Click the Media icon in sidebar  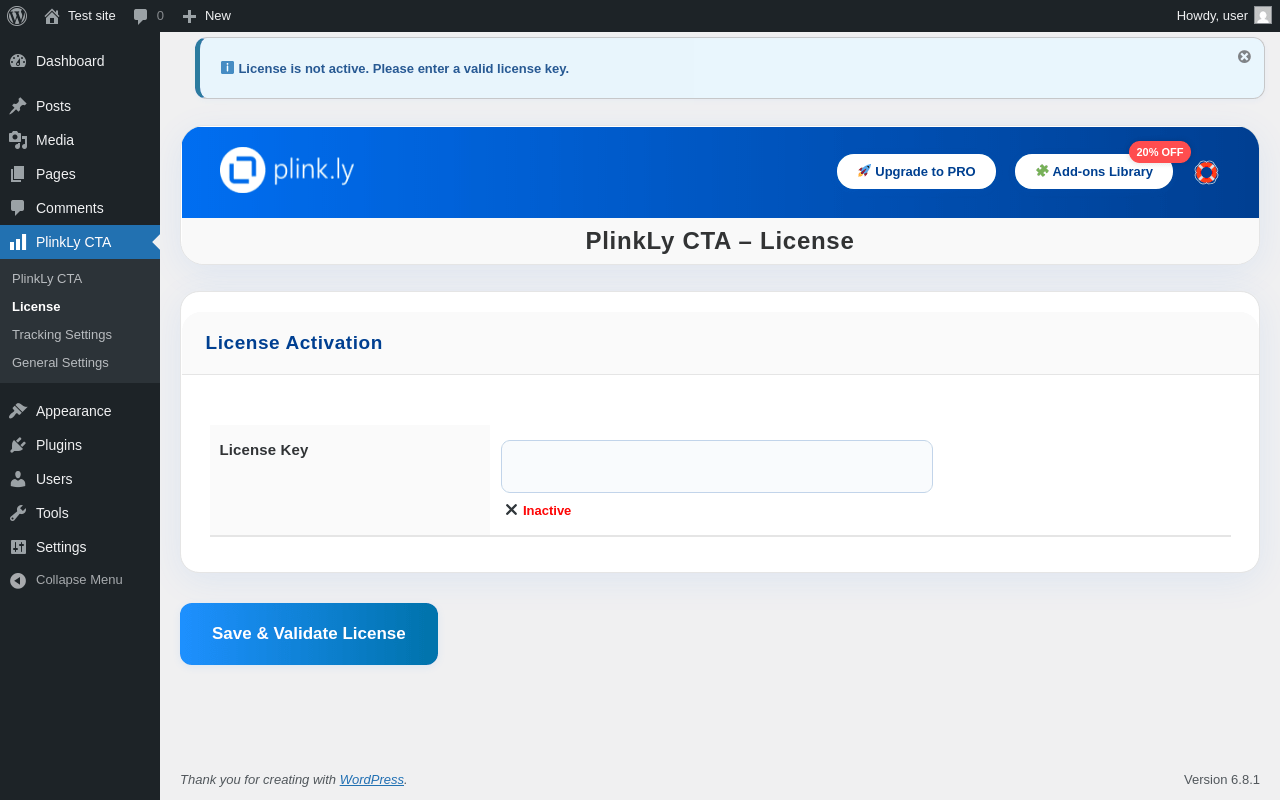[18, 140]
